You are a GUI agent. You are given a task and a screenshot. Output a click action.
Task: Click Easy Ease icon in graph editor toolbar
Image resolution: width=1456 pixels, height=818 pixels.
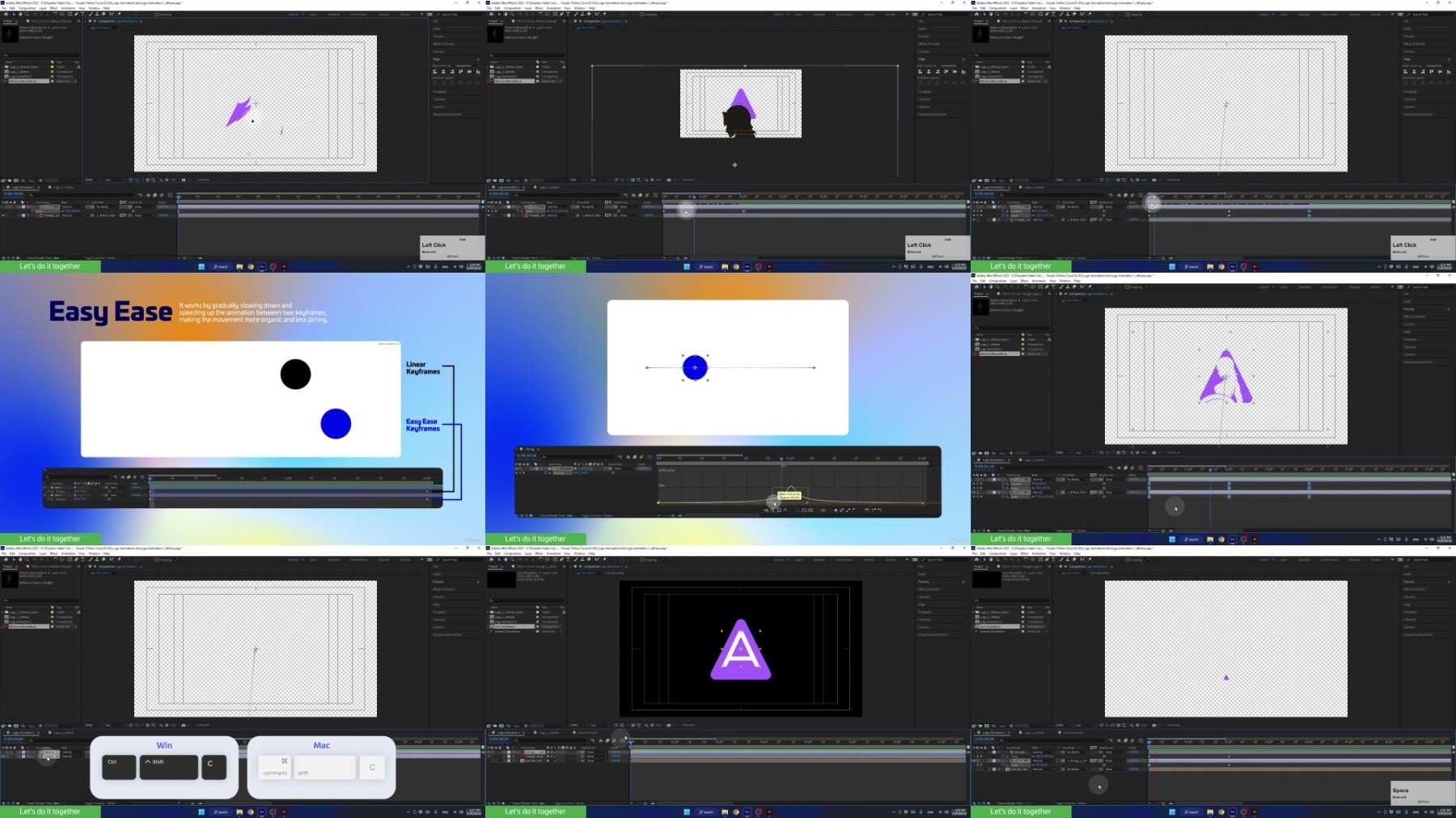pyautogui.click(x=867, y=510)
